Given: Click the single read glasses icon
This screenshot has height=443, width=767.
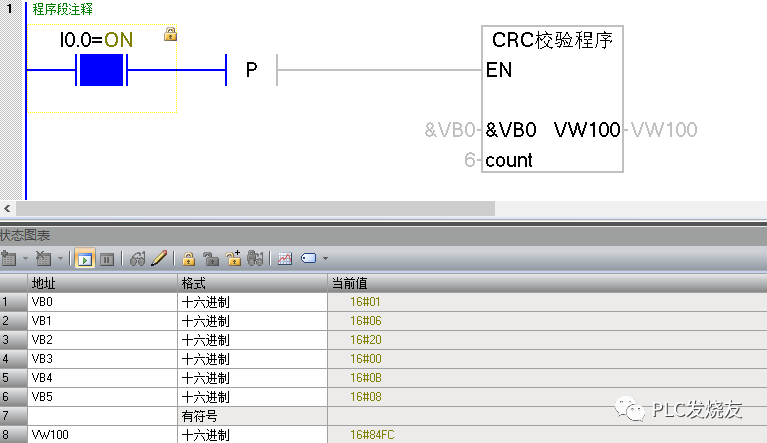Looking at the screenshot, I should pyautogui.click(x=137, y=258).
